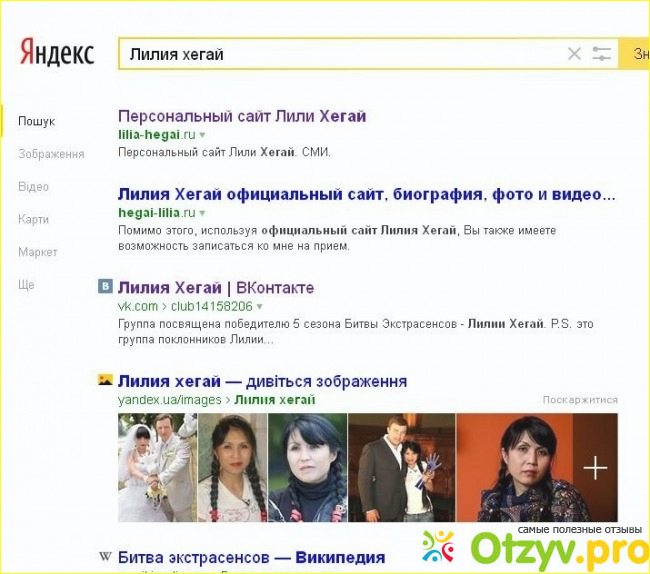Screen dimensions: 650x574
Task: Switch to Відео search tab
Action: 33,187
